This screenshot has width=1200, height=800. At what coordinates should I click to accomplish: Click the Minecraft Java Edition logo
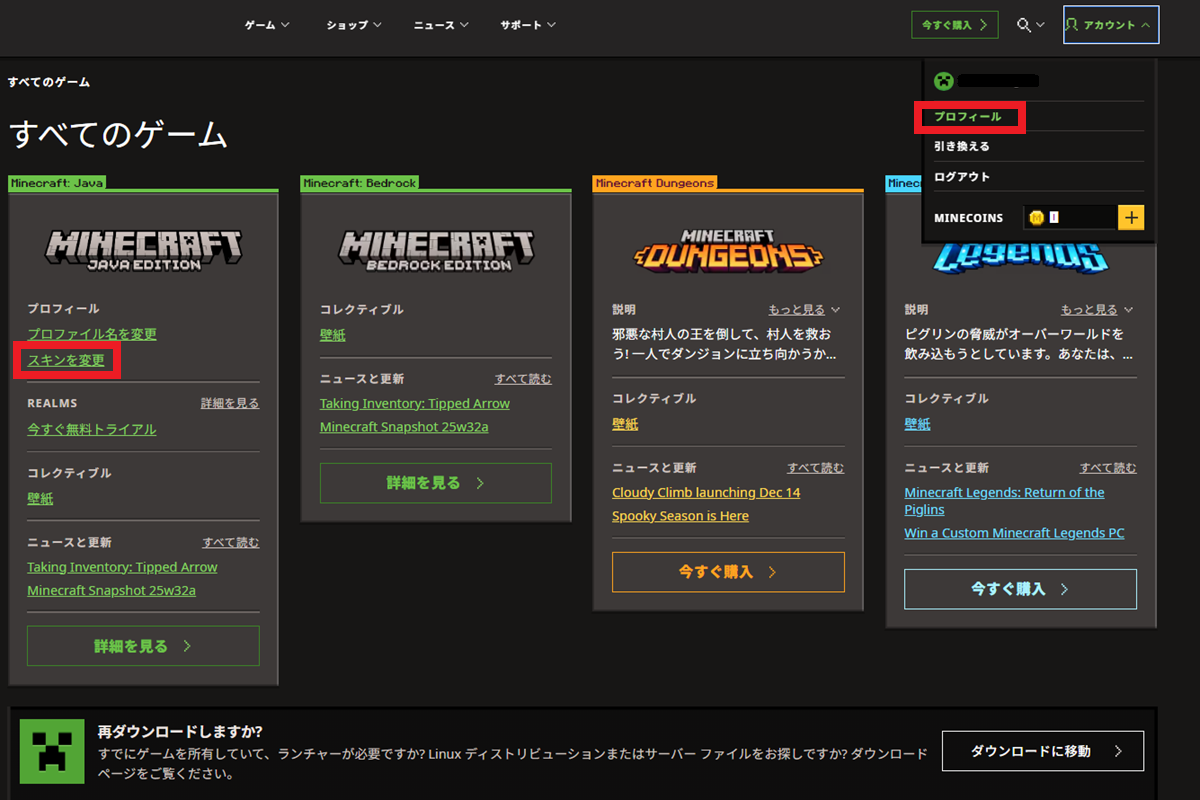click(143, 252)
